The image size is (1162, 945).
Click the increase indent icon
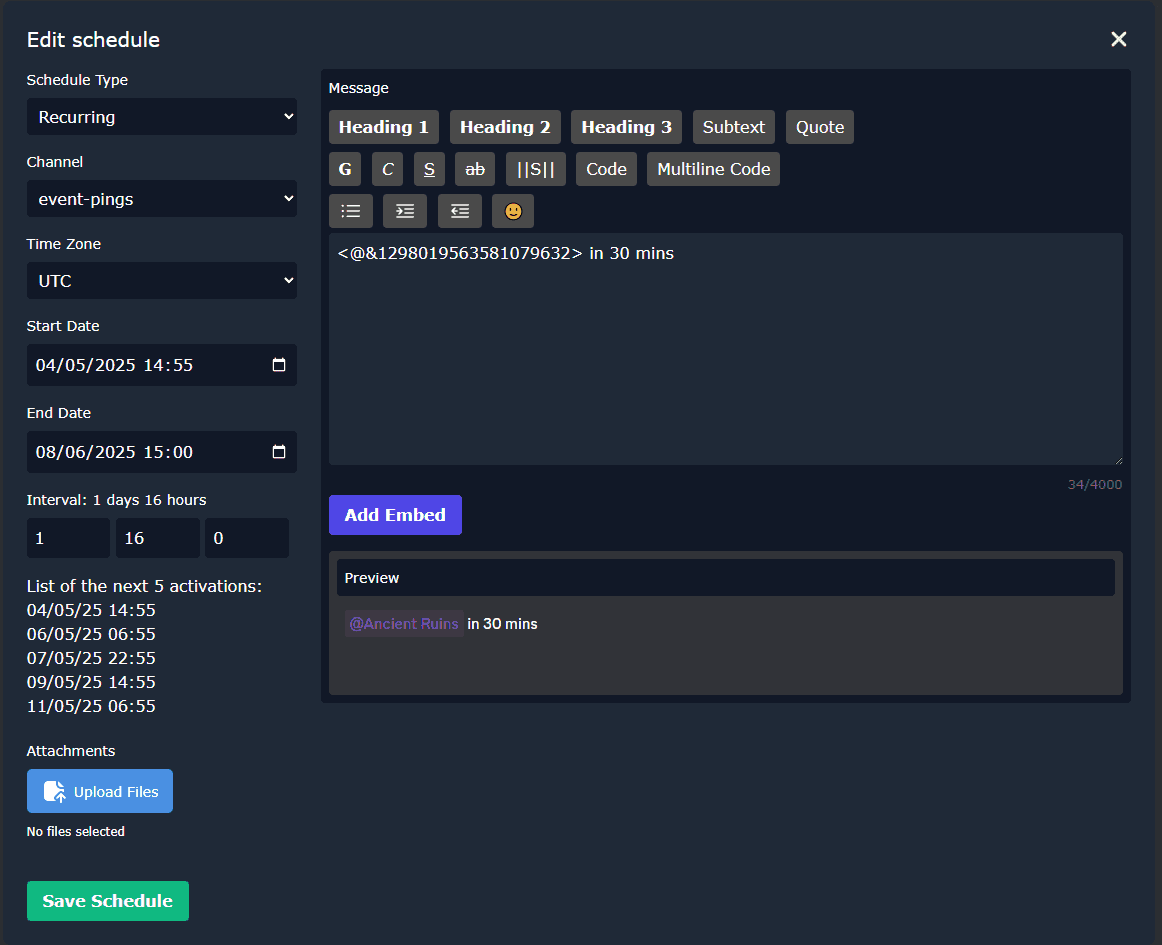pos(405,211)
